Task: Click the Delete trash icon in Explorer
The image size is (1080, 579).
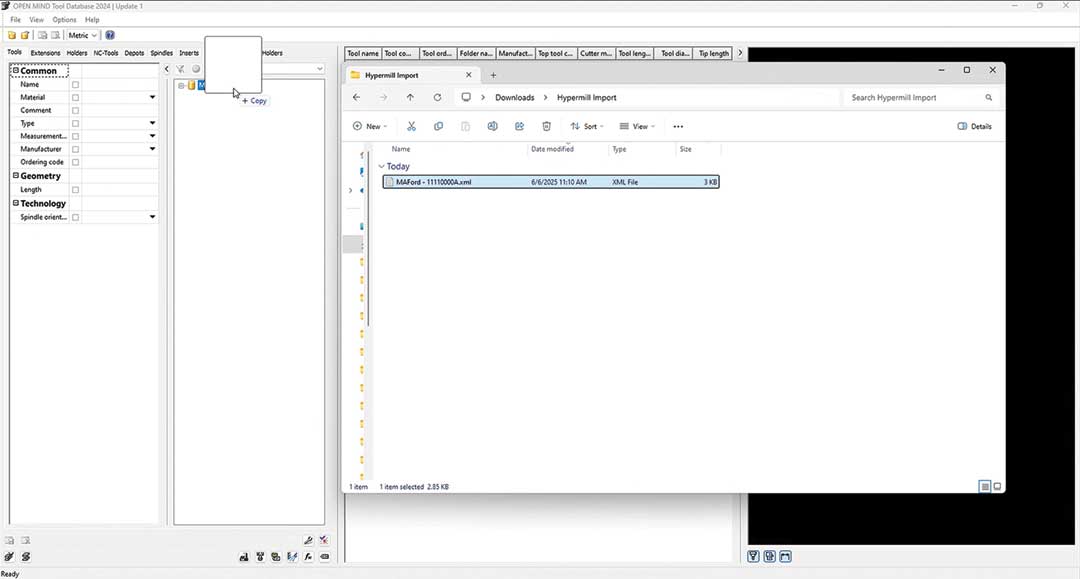Action: [x=546, y=126]
